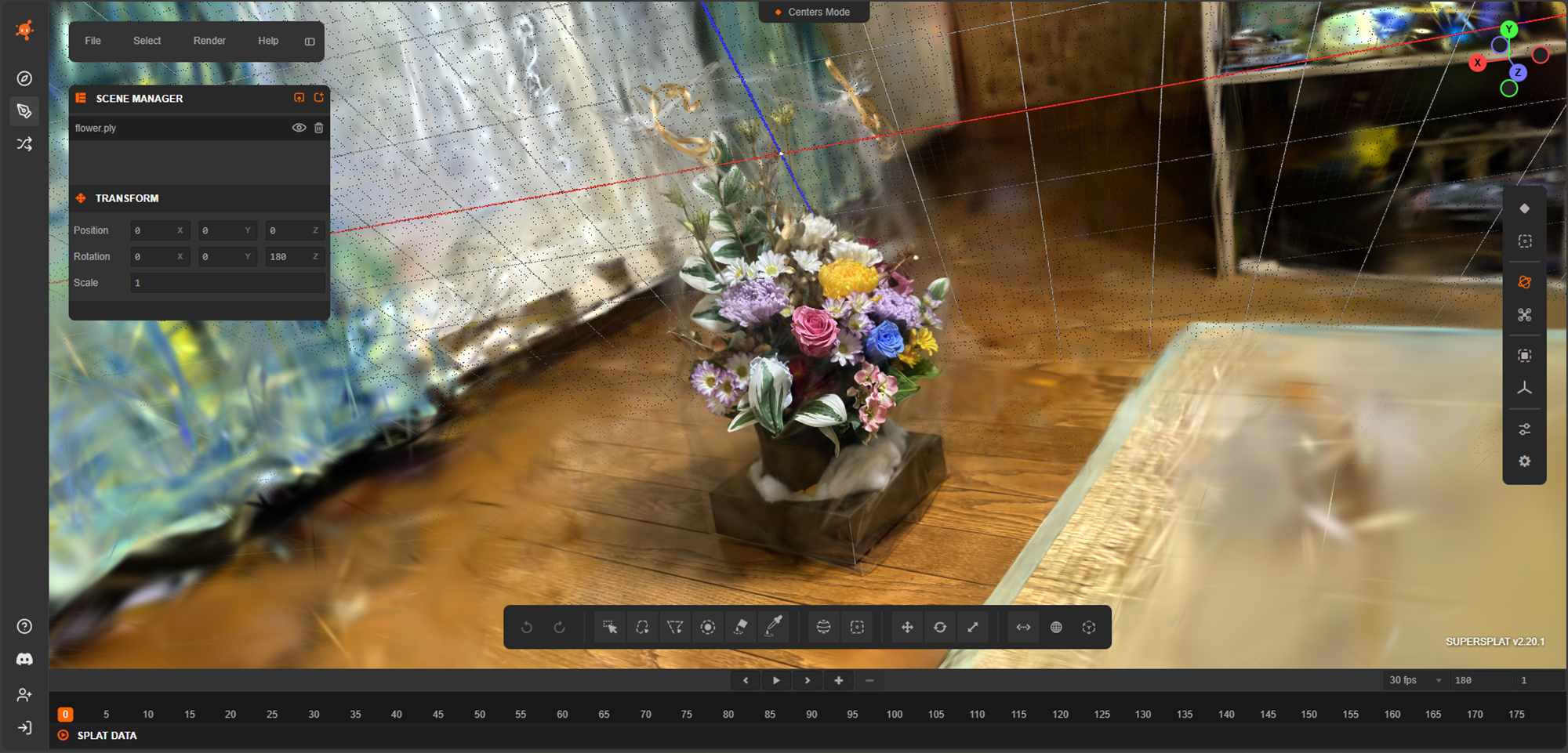Delete flower.ply with trash button
1568x753 pixels.
(319, 128)
